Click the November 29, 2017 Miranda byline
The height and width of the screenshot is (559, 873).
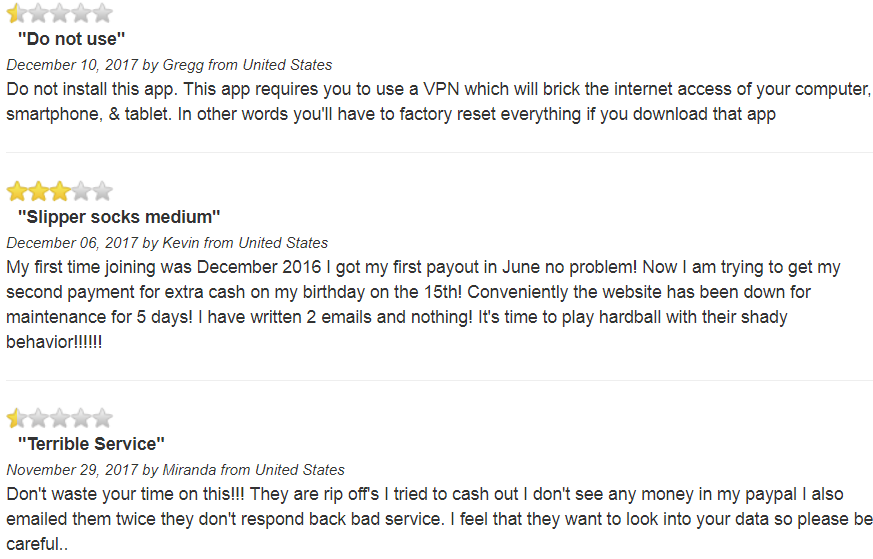pyautogui.click(x=175, y=470)
